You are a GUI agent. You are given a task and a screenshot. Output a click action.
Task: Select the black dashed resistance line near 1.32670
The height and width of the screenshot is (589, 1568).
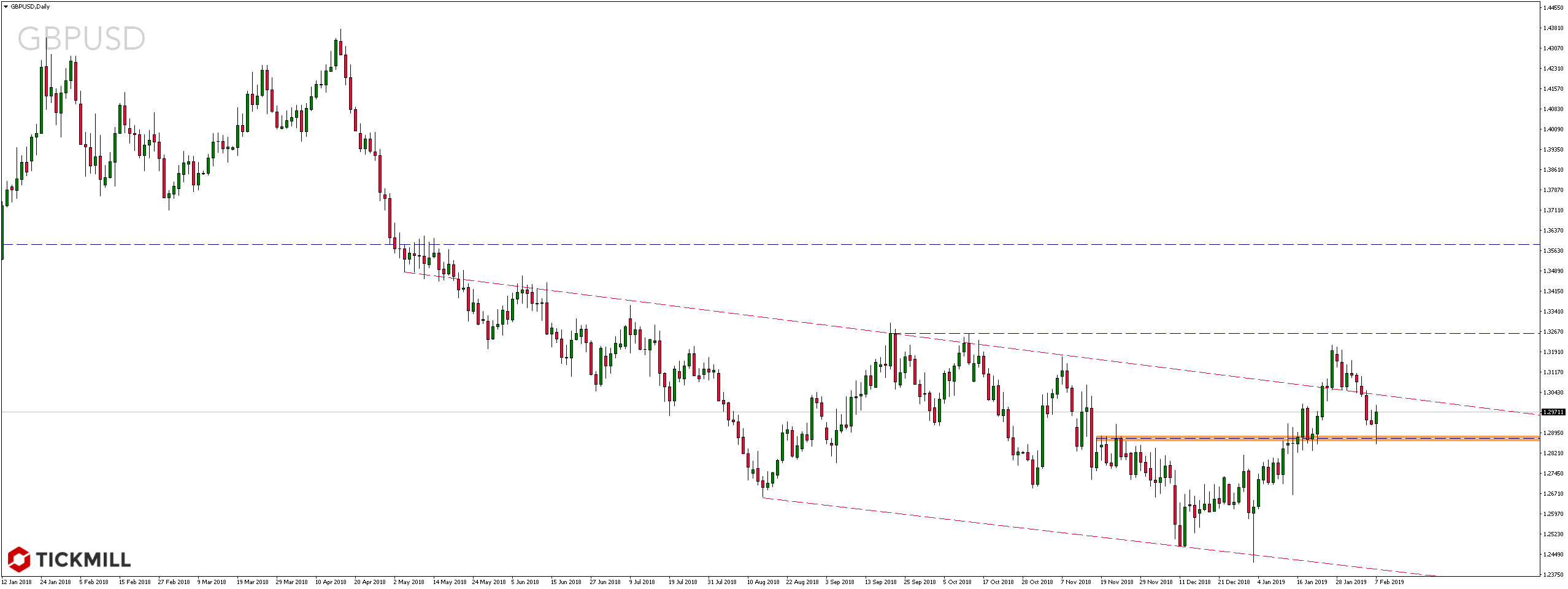(x=1227, y=333)
